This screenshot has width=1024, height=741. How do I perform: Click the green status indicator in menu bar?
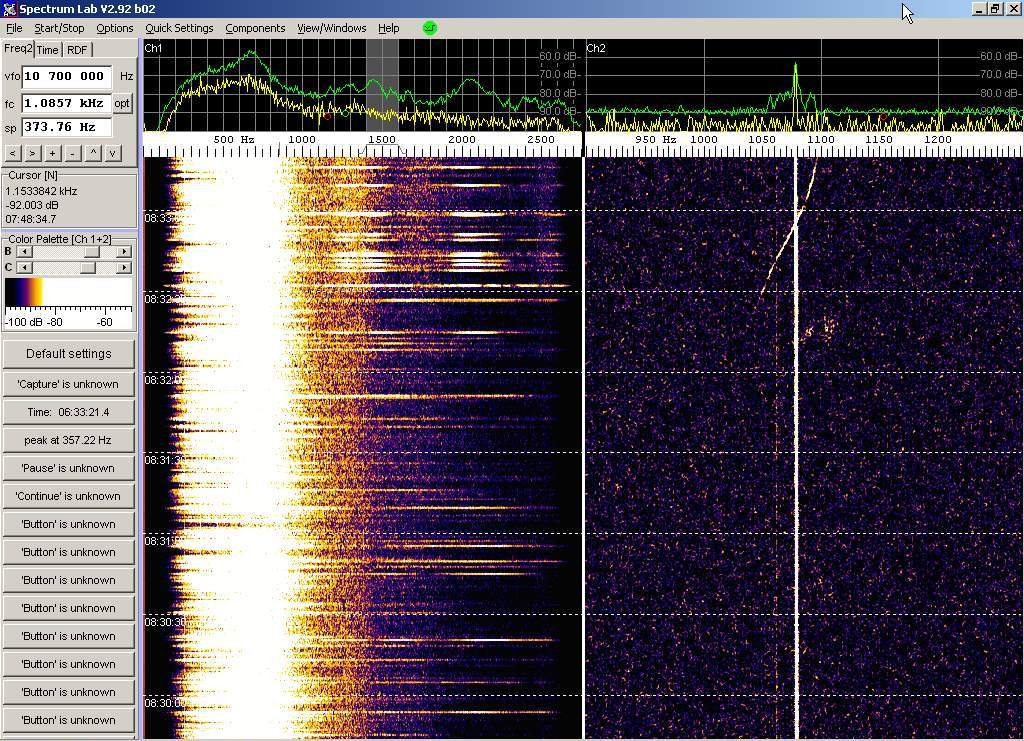click(x=430, y=28)
